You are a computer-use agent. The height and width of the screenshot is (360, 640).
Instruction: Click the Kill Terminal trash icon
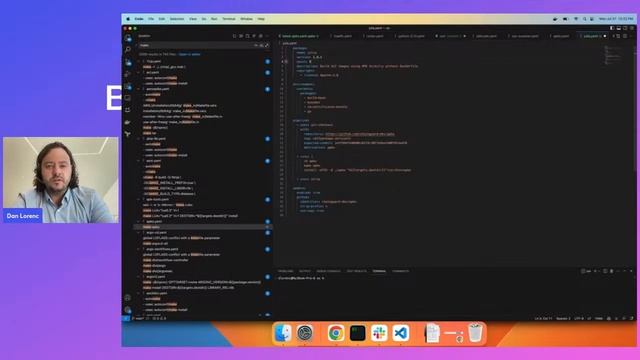(x=611, y=271)
